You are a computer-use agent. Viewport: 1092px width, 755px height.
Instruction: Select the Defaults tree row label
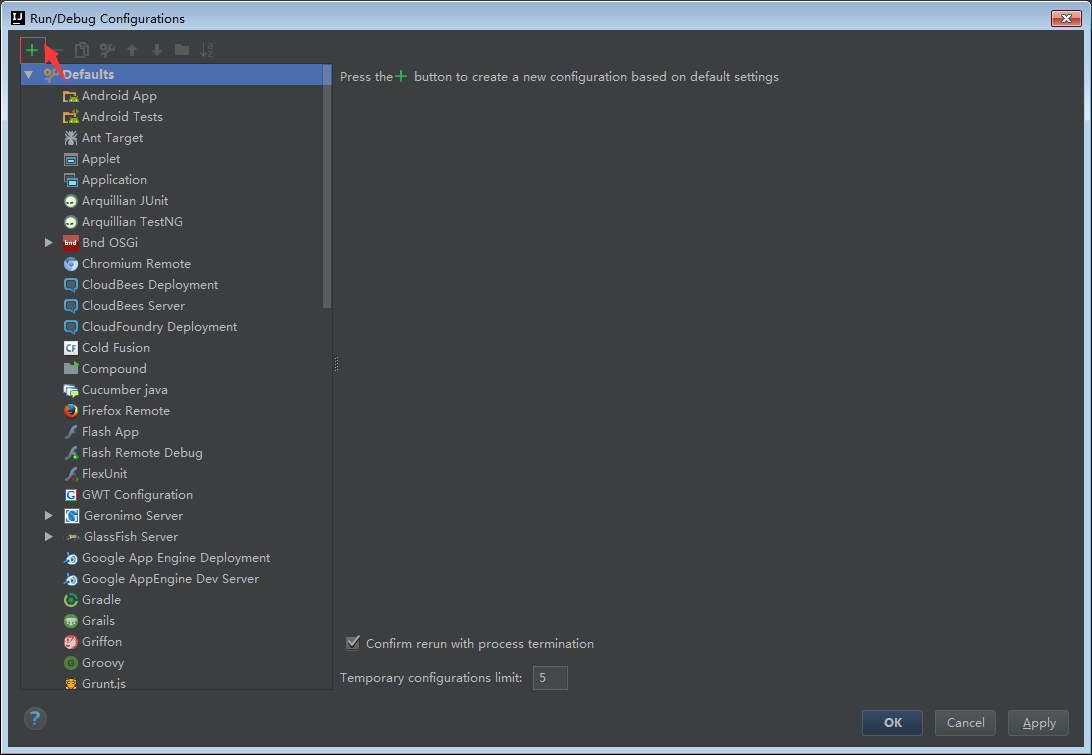(x=88, y=75)
